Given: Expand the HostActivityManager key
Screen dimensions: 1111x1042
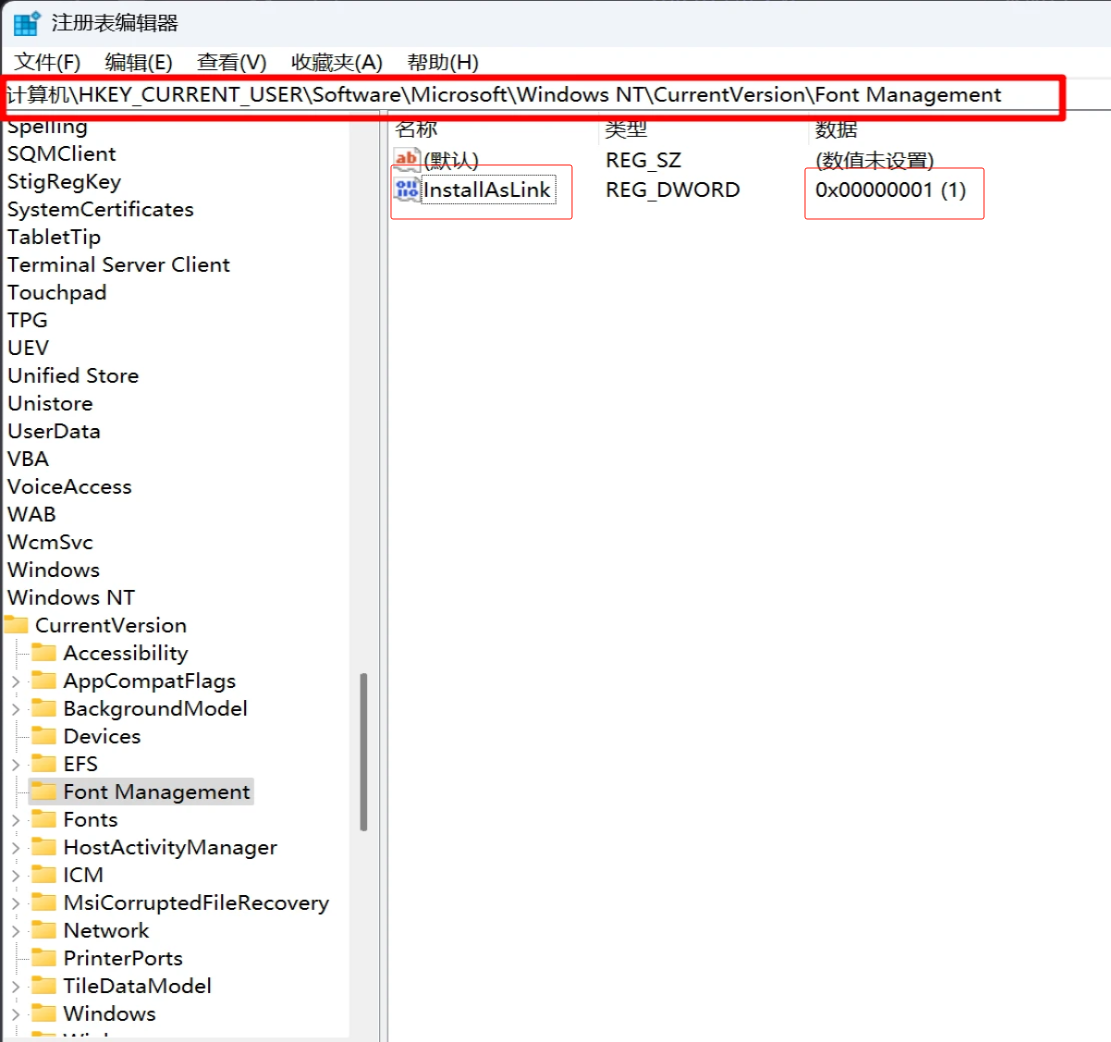Looking at the screenshot, I should pos(16,848).
